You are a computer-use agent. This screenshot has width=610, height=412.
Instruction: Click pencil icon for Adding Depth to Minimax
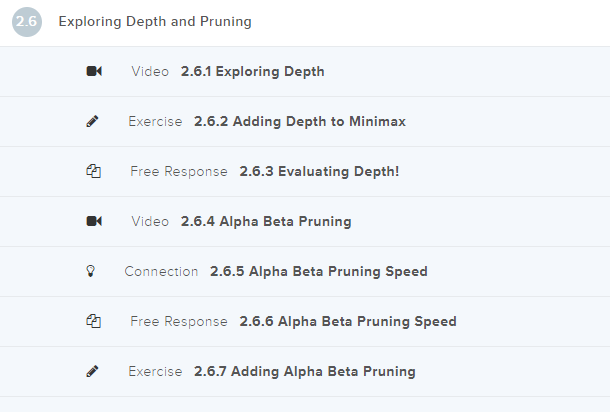[93, 122]
